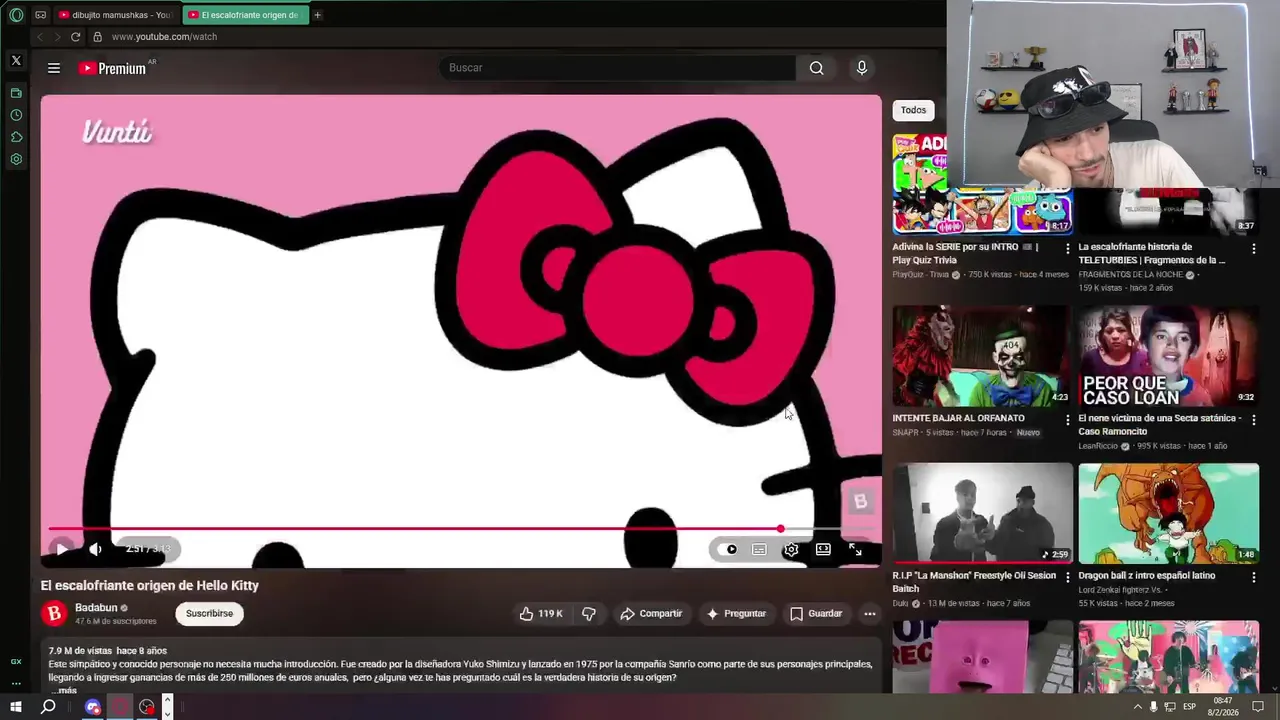Open sidebar three-dot more options

pyautogui.click(x=16, y=683)
